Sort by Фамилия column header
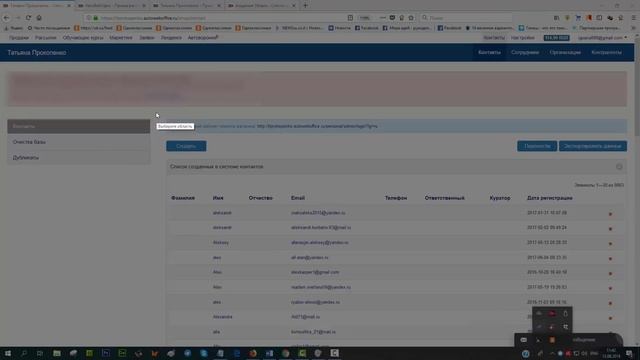The height and width of the screenshot is (360, 640). [x=183, y=198]
